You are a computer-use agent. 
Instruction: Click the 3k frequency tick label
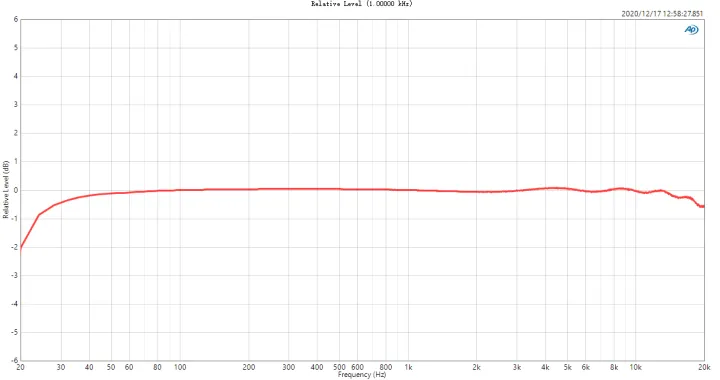coord(517,367)
